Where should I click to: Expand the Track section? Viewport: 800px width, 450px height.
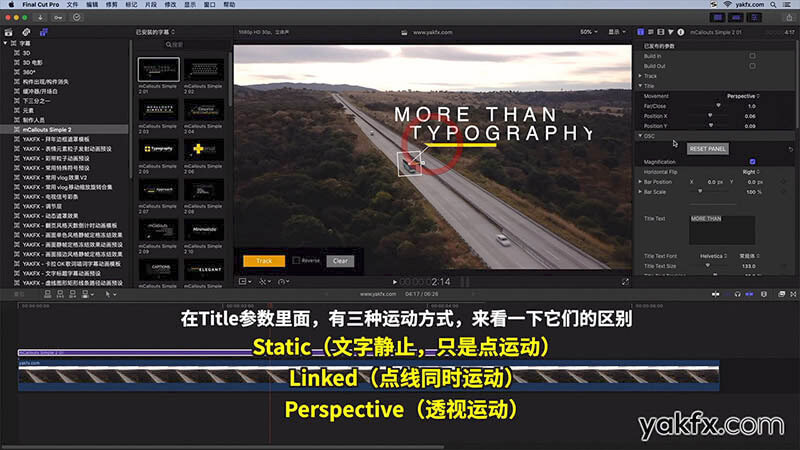pos(640,76)
